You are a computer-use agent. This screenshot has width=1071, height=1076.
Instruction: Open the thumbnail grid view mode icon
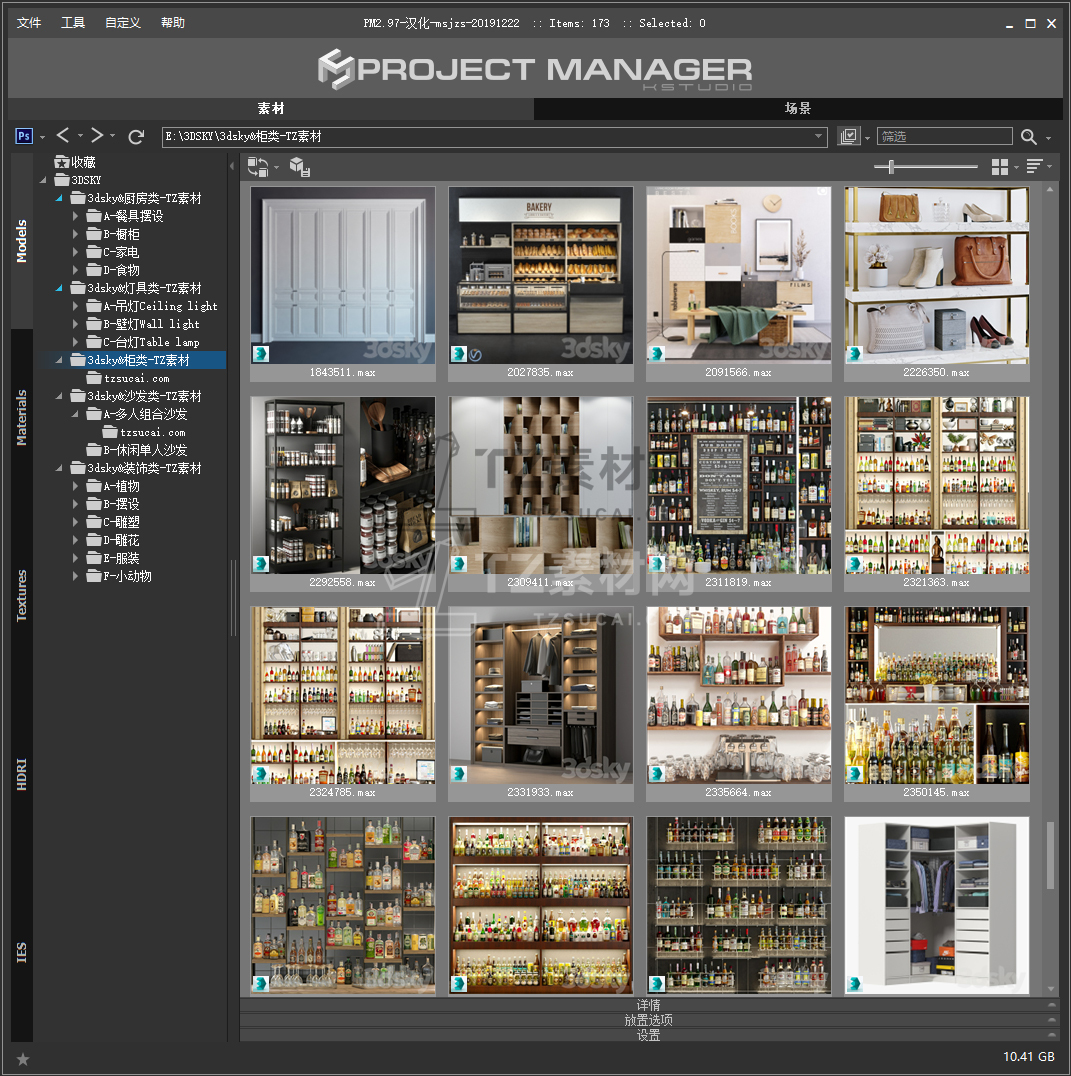[999, 167]
